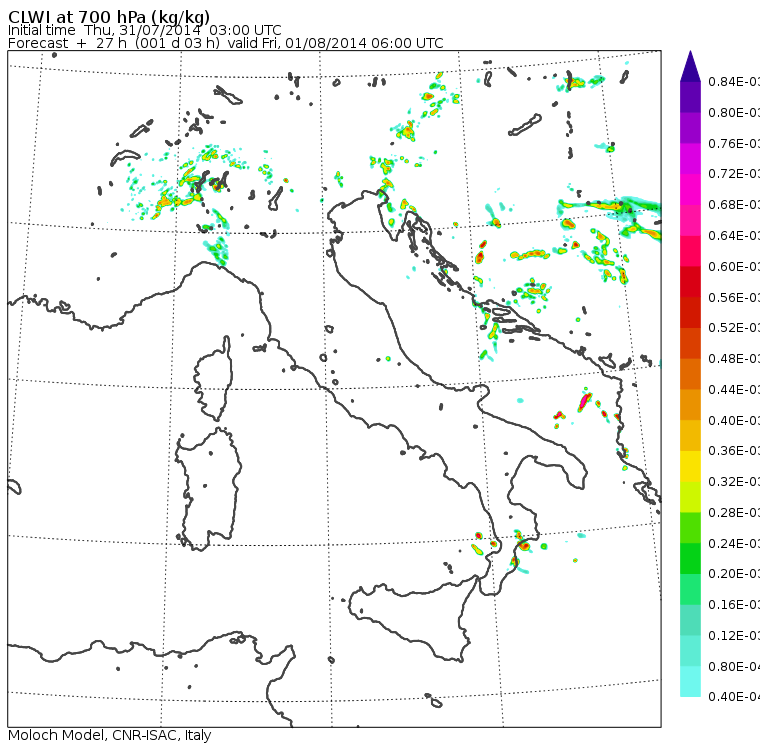Image resolution: width=760 pixels, height=749 pixels.
Task: Click the 0.80E-03 scale label
Action: tap(734, 112)
